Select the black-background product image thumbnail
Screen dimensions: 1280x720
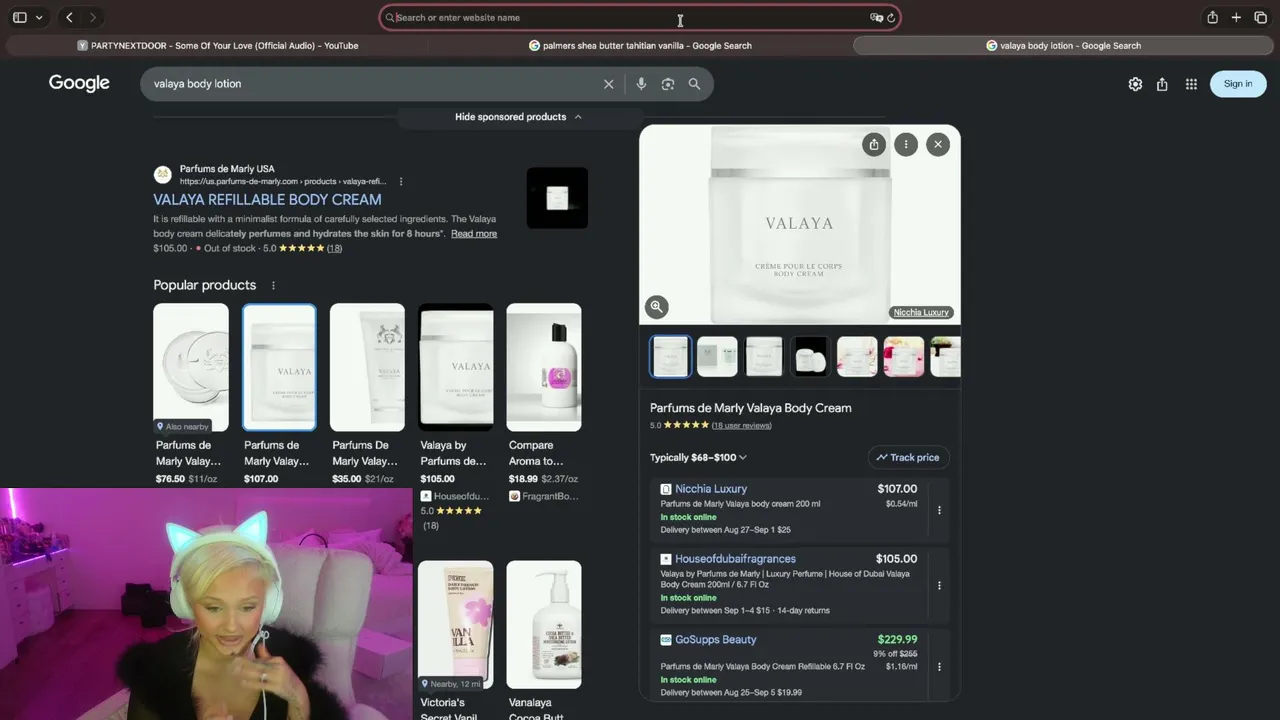coord(811,357)
